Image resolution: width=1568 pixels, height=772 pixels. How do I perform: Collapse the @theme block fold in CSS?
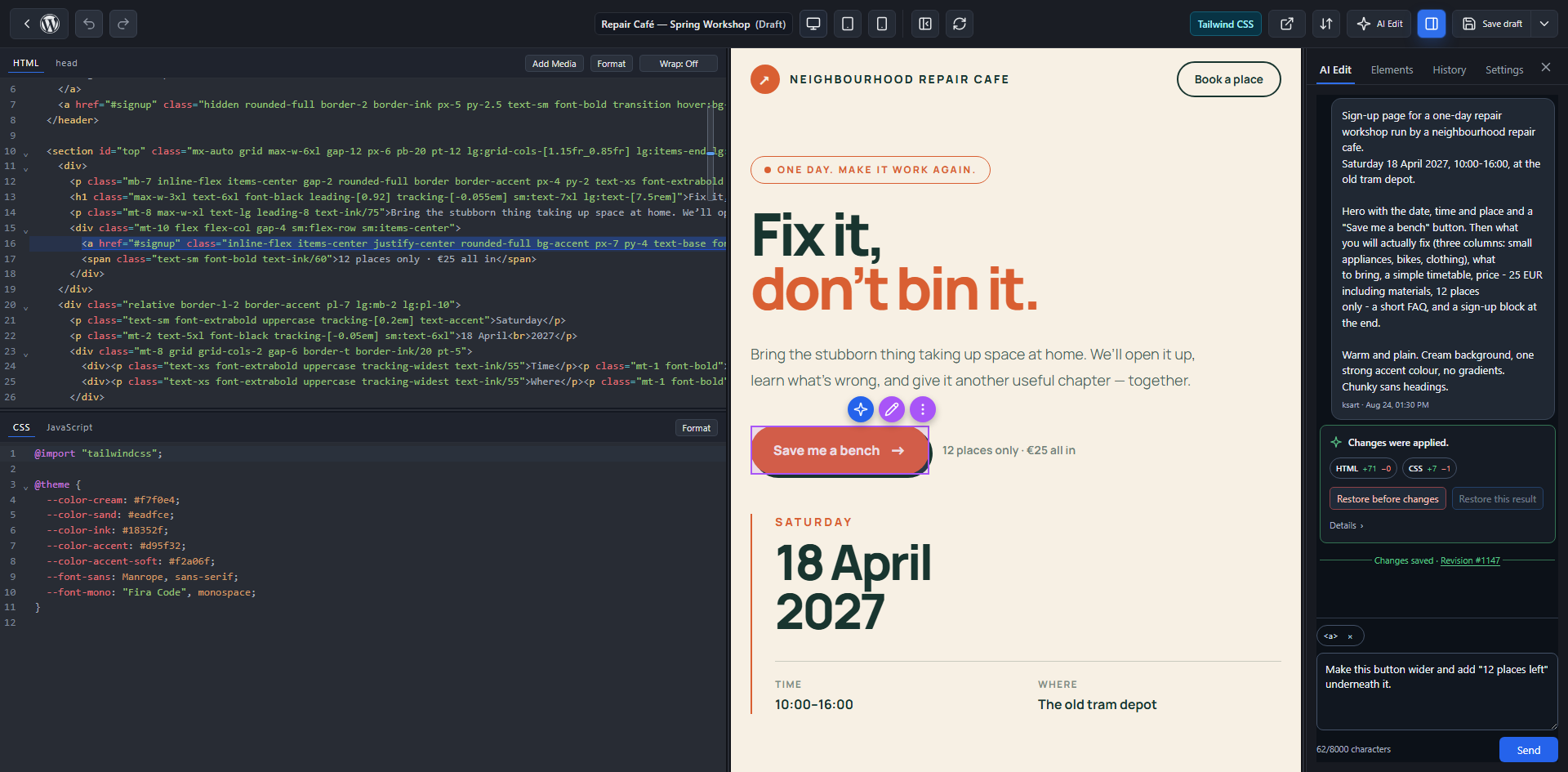[x=25, y=487]
